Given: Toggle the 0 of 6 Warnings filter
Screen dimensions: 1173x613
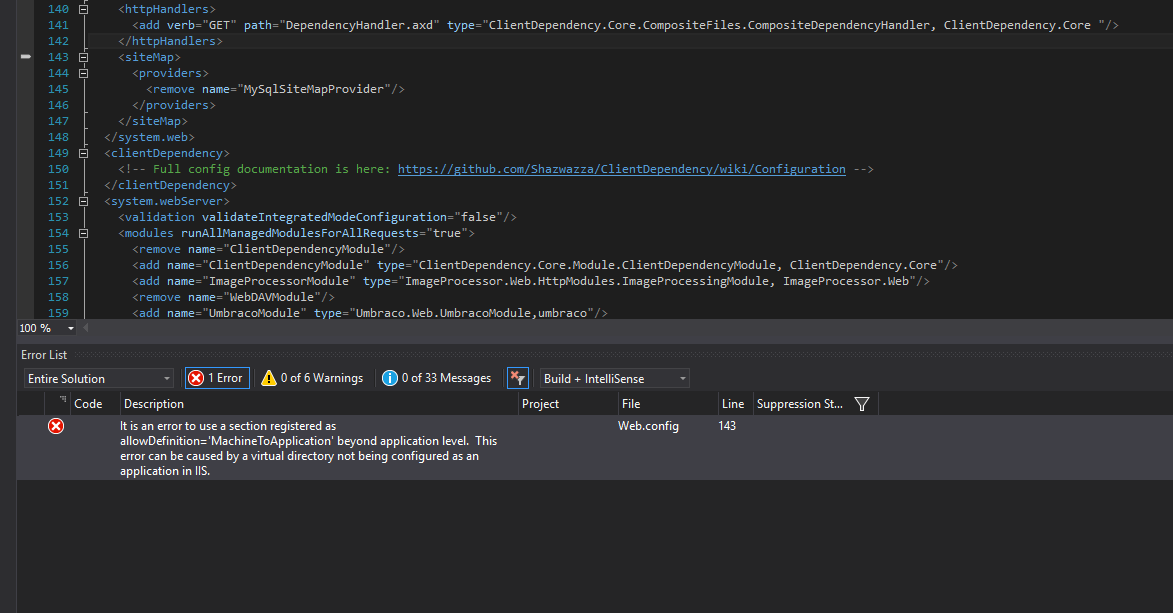Looking at the screenshot, I should [312, 378].
